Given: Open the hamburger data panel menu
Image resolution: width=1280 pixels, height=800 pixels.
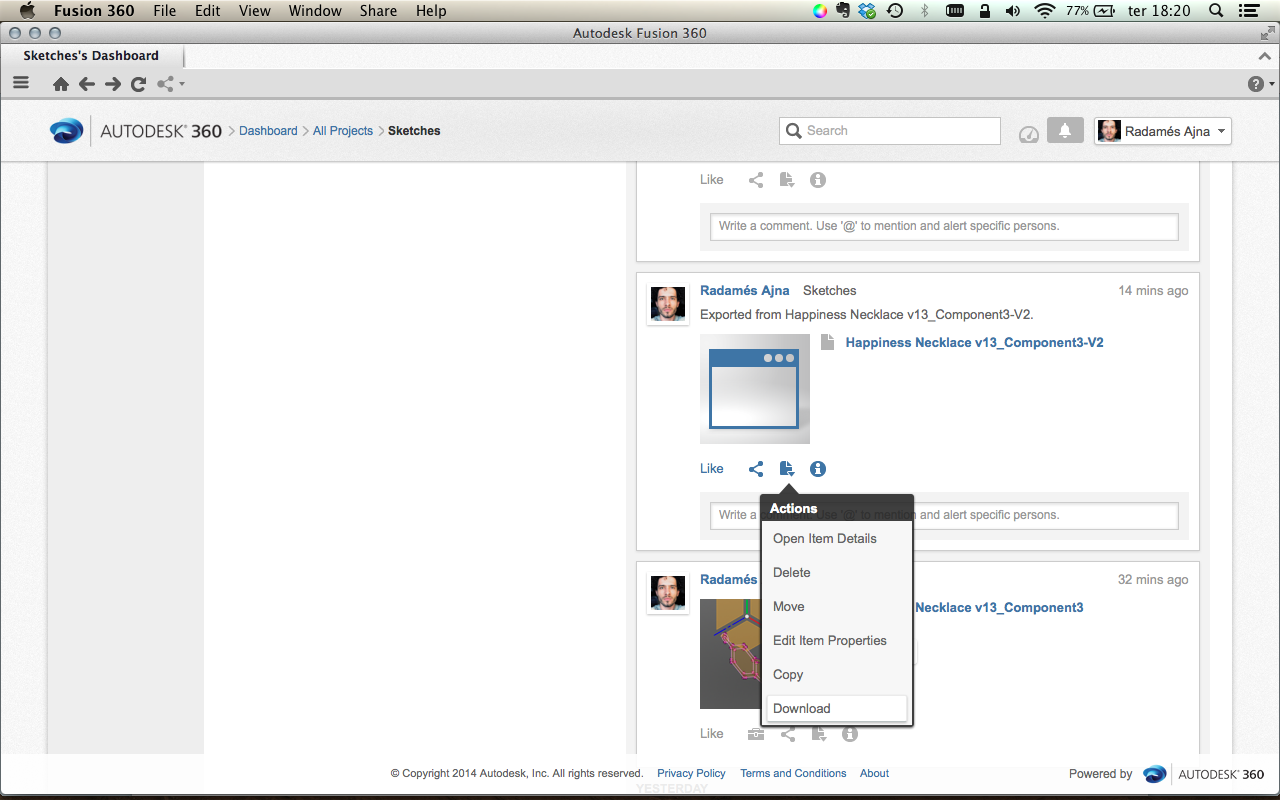Looking at the screenshot, I should [x=21, y=83].
